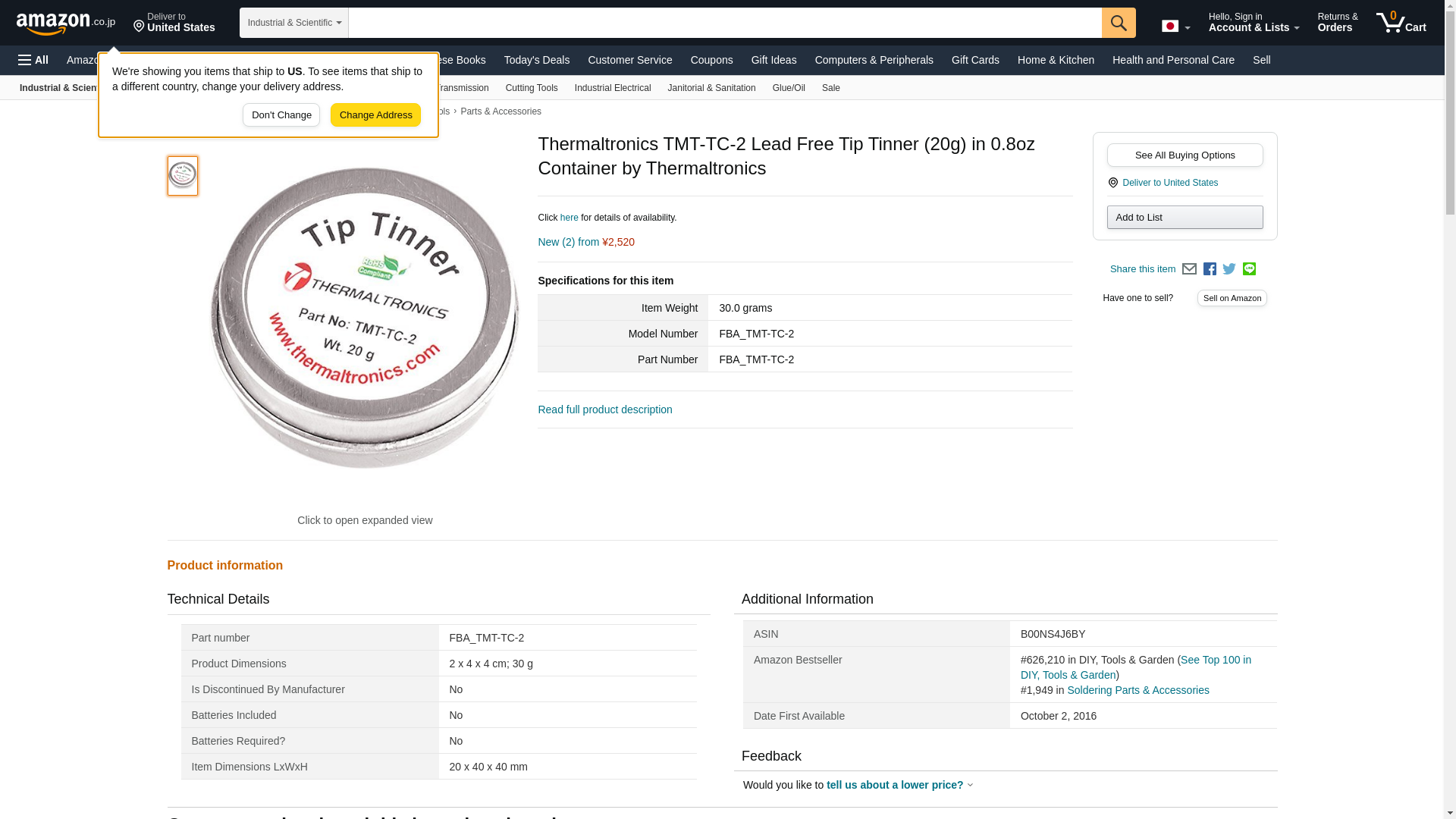Open the language flag dropdown
1456x819 pixels.
[x=1175, y=27]
